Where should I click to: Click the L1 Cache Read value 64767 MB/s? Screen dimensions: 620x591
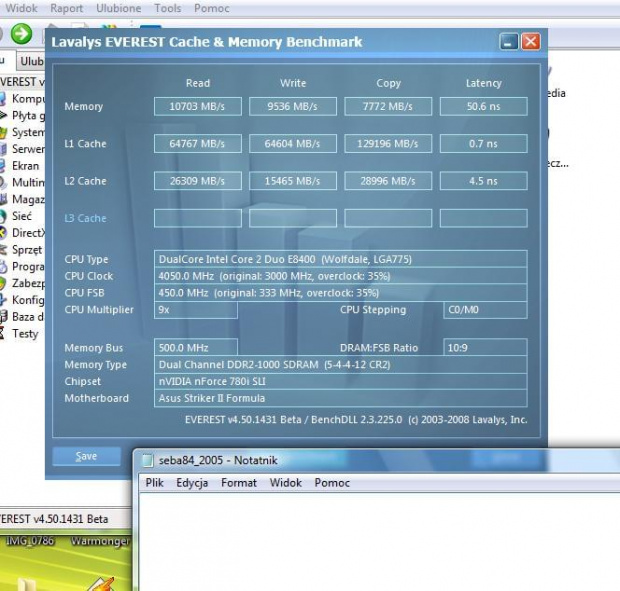pyautogui.click(x=198, y=144)
